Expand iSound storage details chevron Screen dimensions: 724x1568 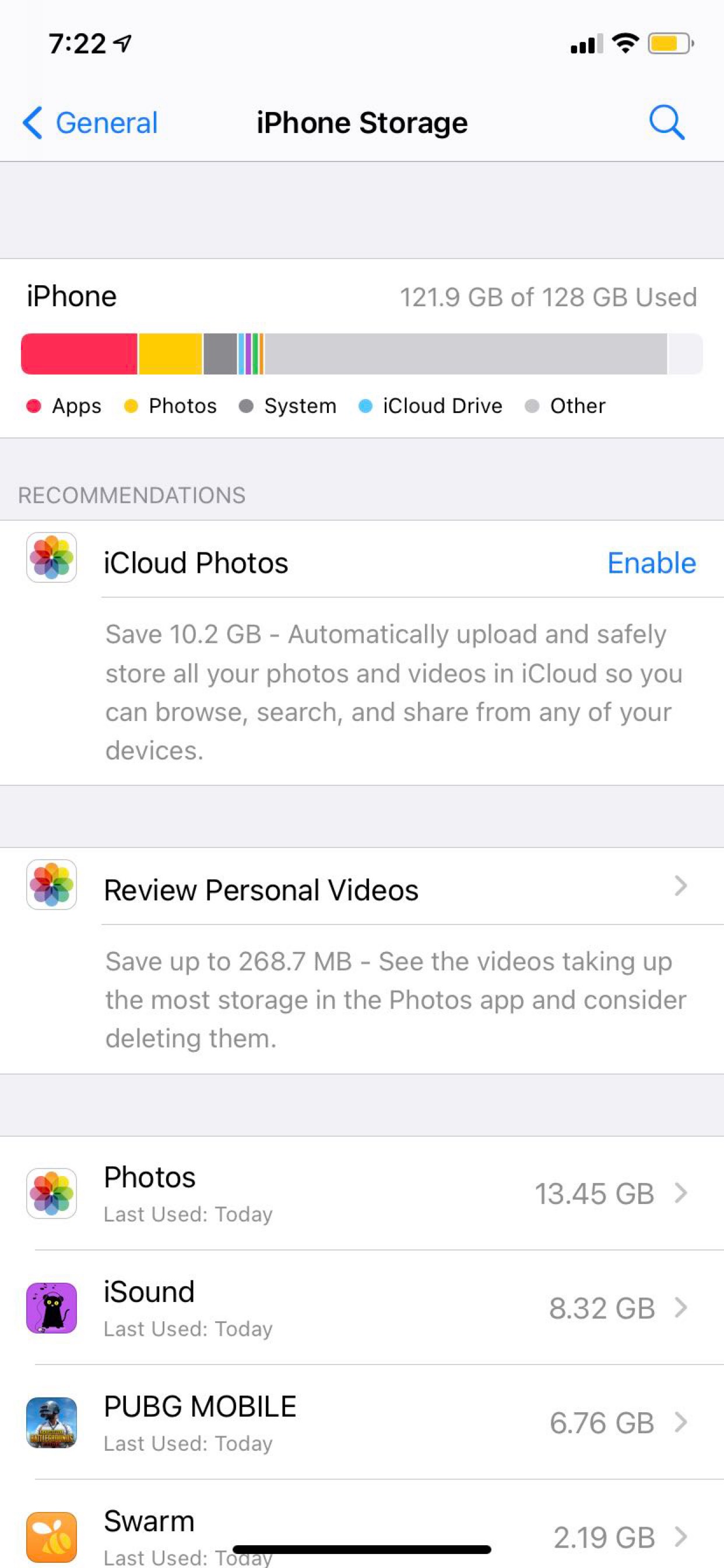(x=681, y=1307)
